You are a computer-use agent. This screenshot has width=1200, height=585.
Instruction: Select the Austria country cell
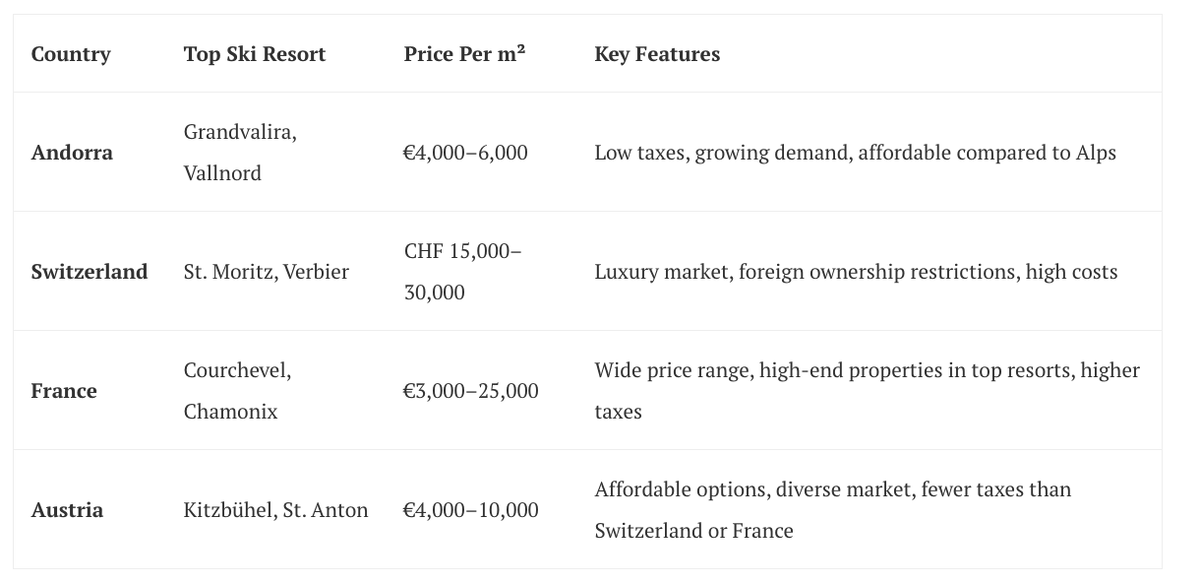click(x=67, y=509)
